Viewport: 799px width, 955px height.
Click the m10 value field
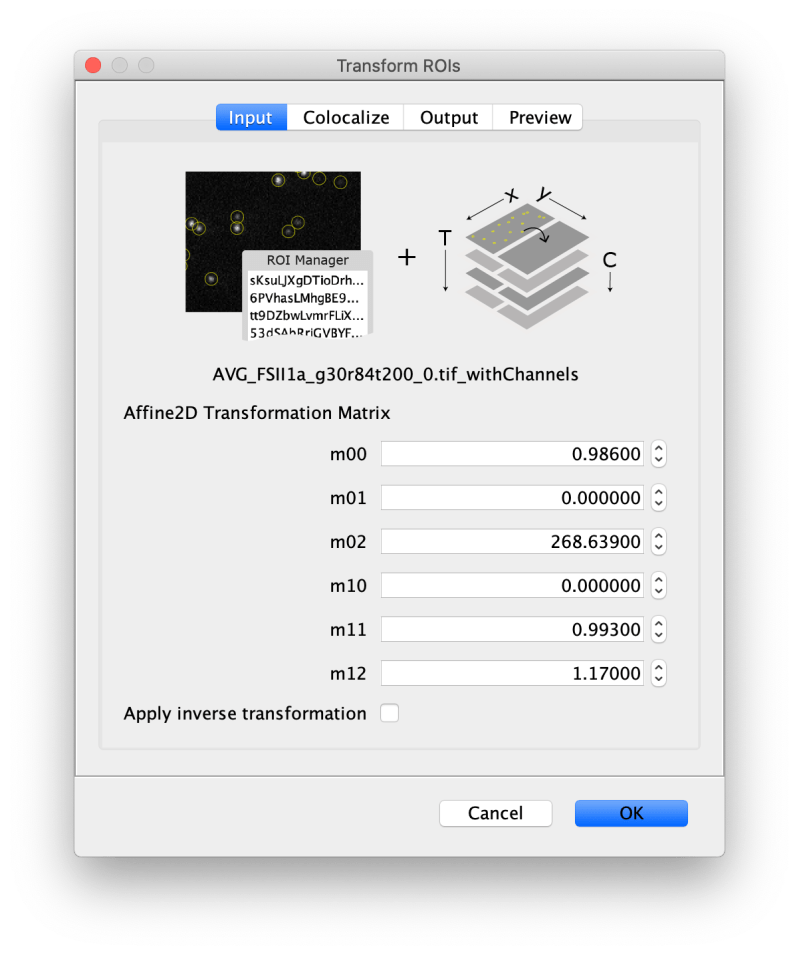512,585
